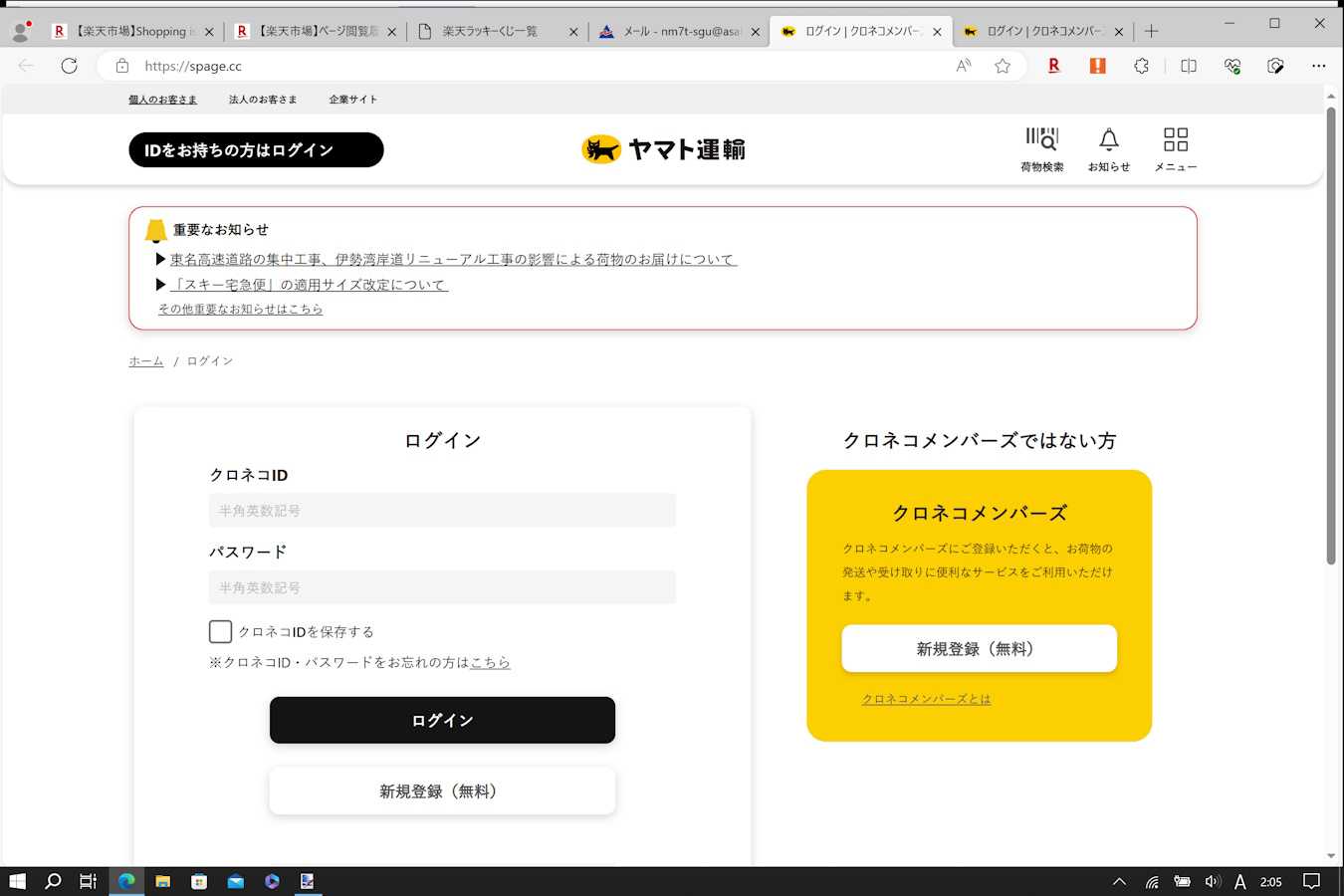Open the スキー宅急便 size revision link

pyautogui.click(x=309, y=285)
